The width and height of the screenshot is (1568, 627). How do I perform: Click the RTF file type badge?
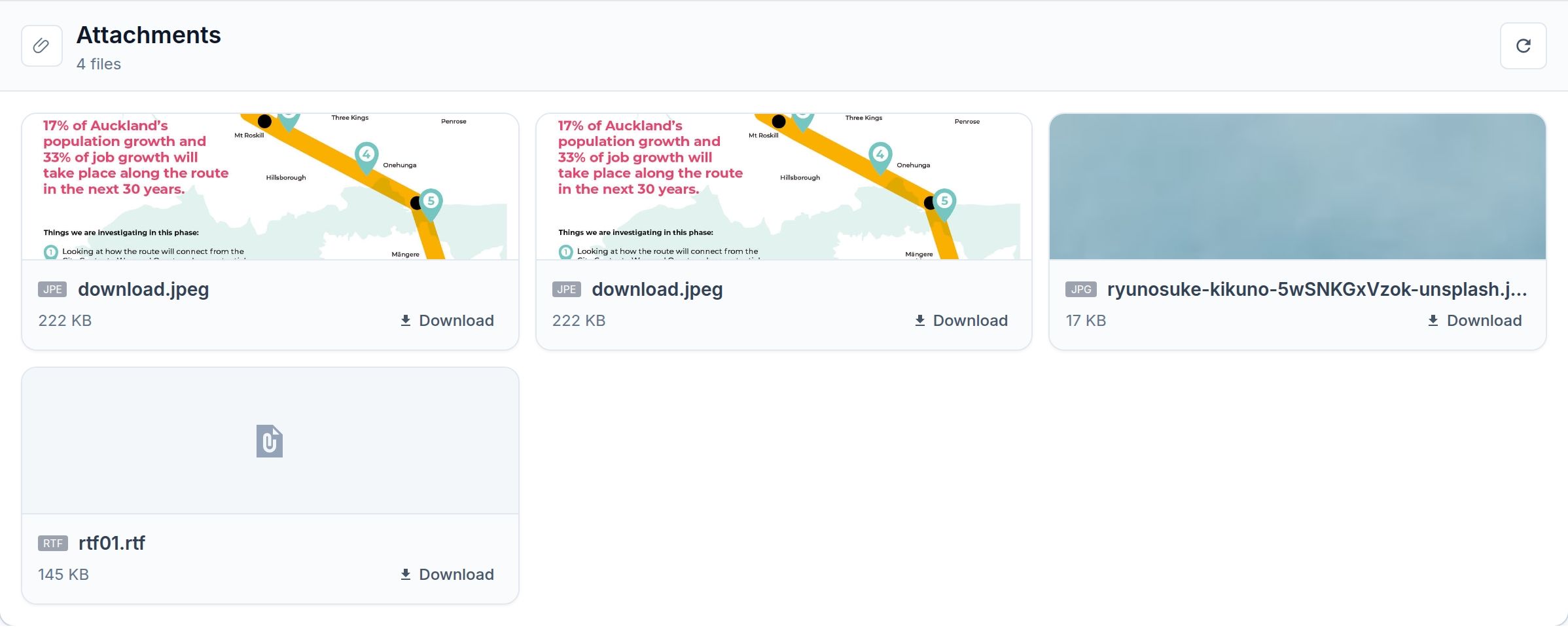(x=53, y=543)
